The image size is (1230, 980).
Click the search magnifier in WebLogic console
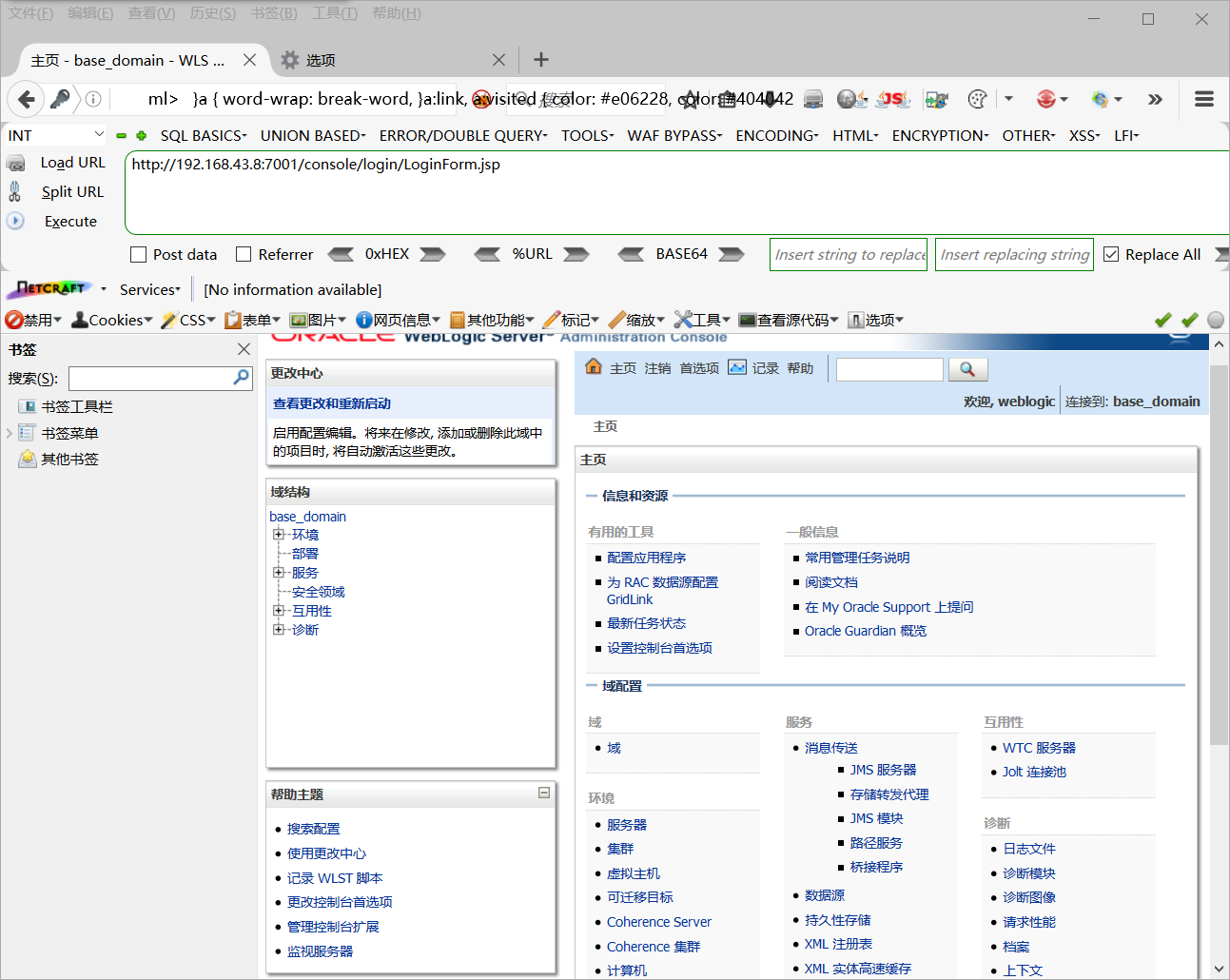[x=967, y=369]
